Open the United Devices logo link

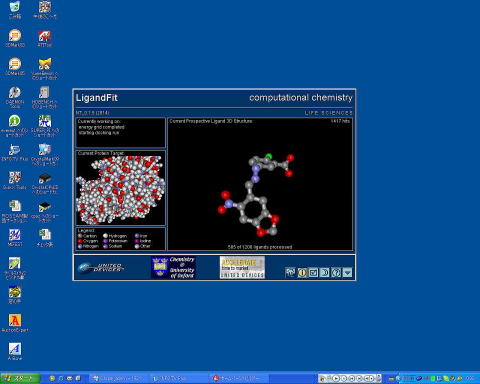101,267
